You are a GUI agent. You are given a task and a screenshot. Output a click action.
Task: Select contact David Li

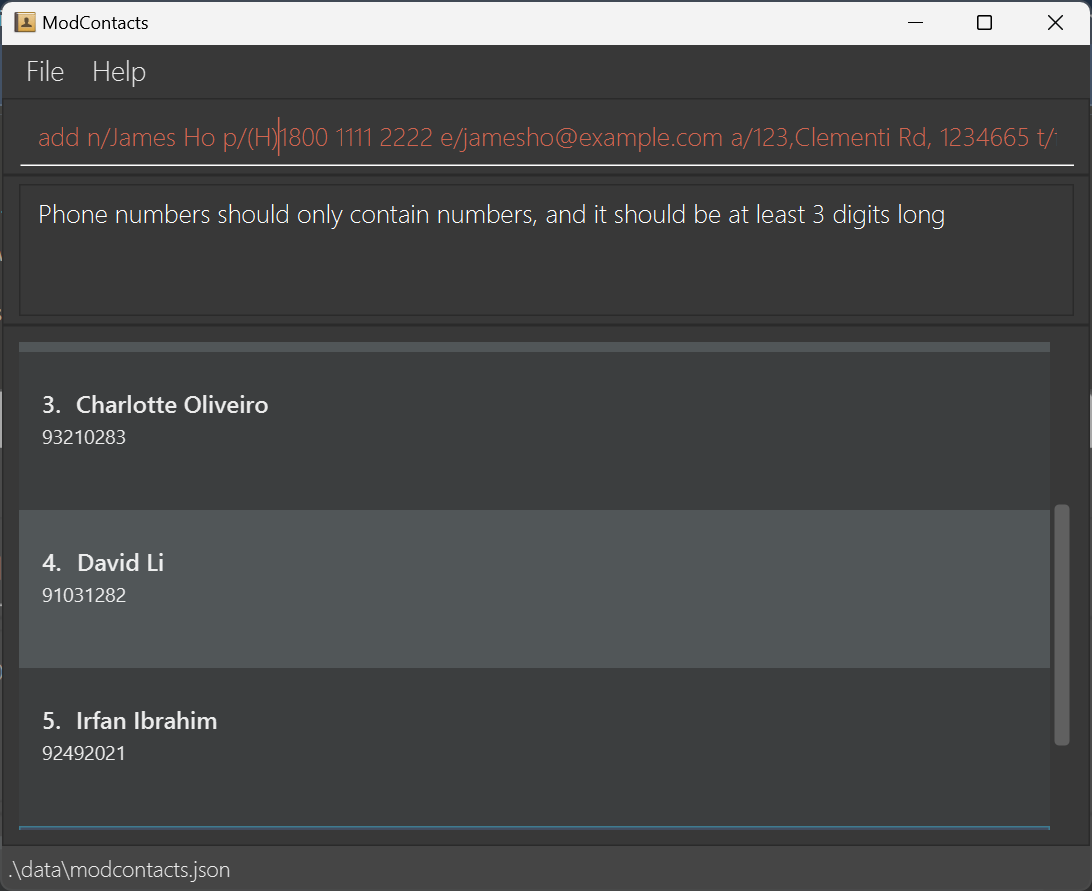pyautogui.click(x=534, y=589)
